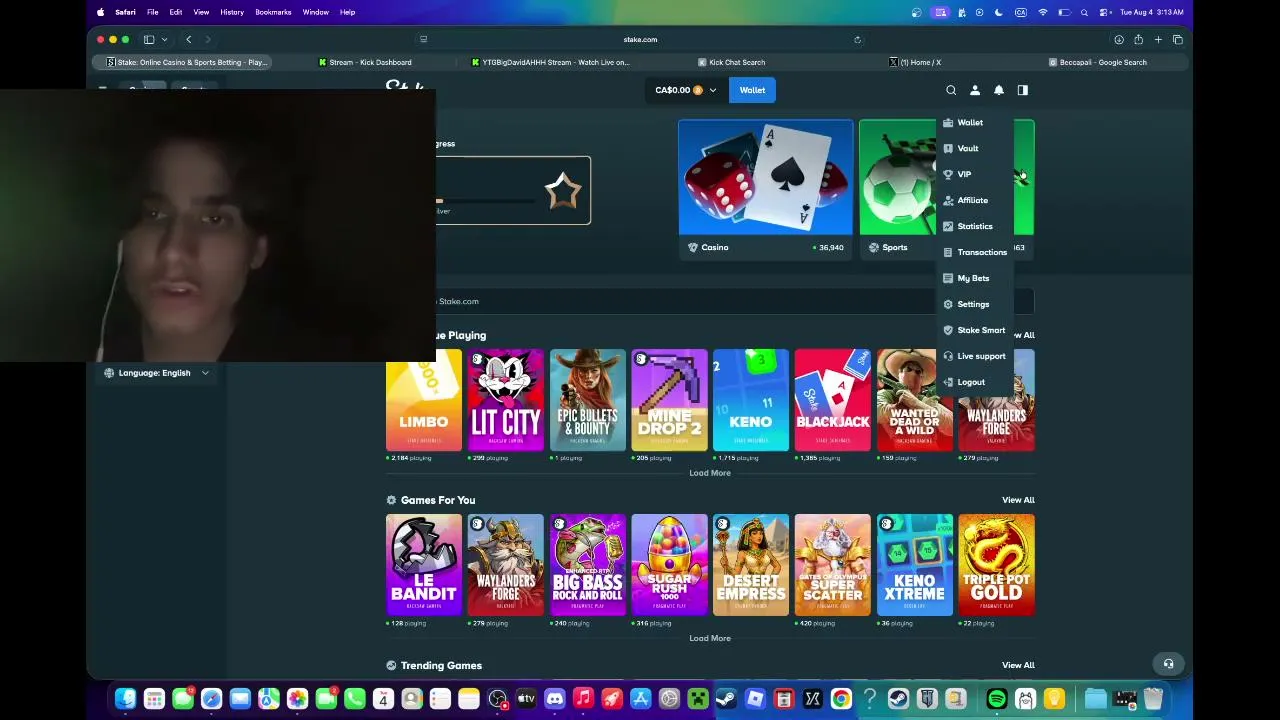Open the Apple TV app in the Dock
1280x720 pixels.
[x=526, y=699]
